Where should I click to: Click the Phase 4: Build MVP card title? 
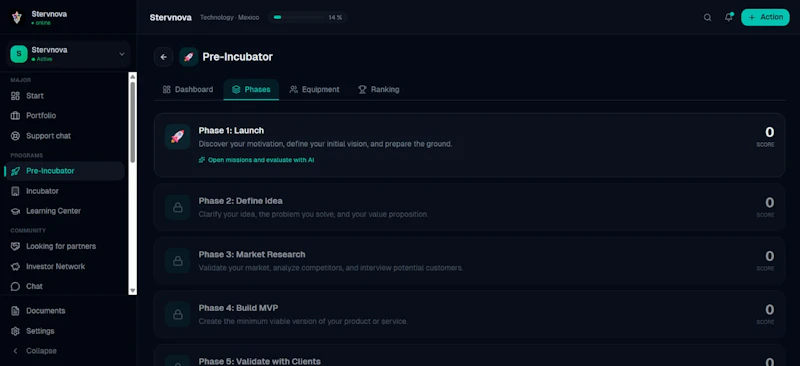238,308
